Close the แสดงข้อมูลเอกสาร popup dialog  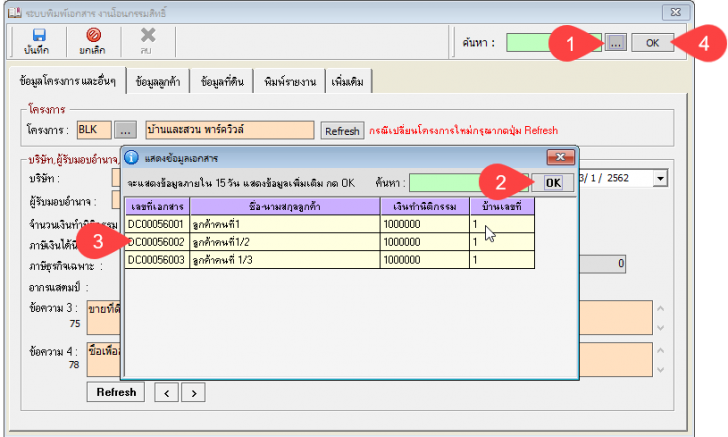point(556,157)
